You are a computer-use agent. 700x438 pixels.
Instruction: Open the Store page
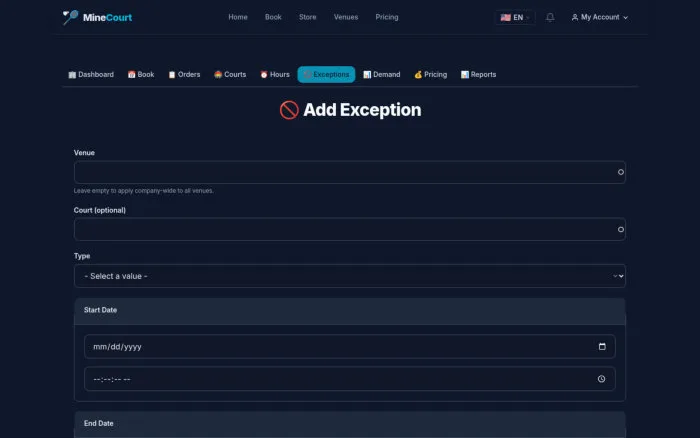click(x=308, y=17)
